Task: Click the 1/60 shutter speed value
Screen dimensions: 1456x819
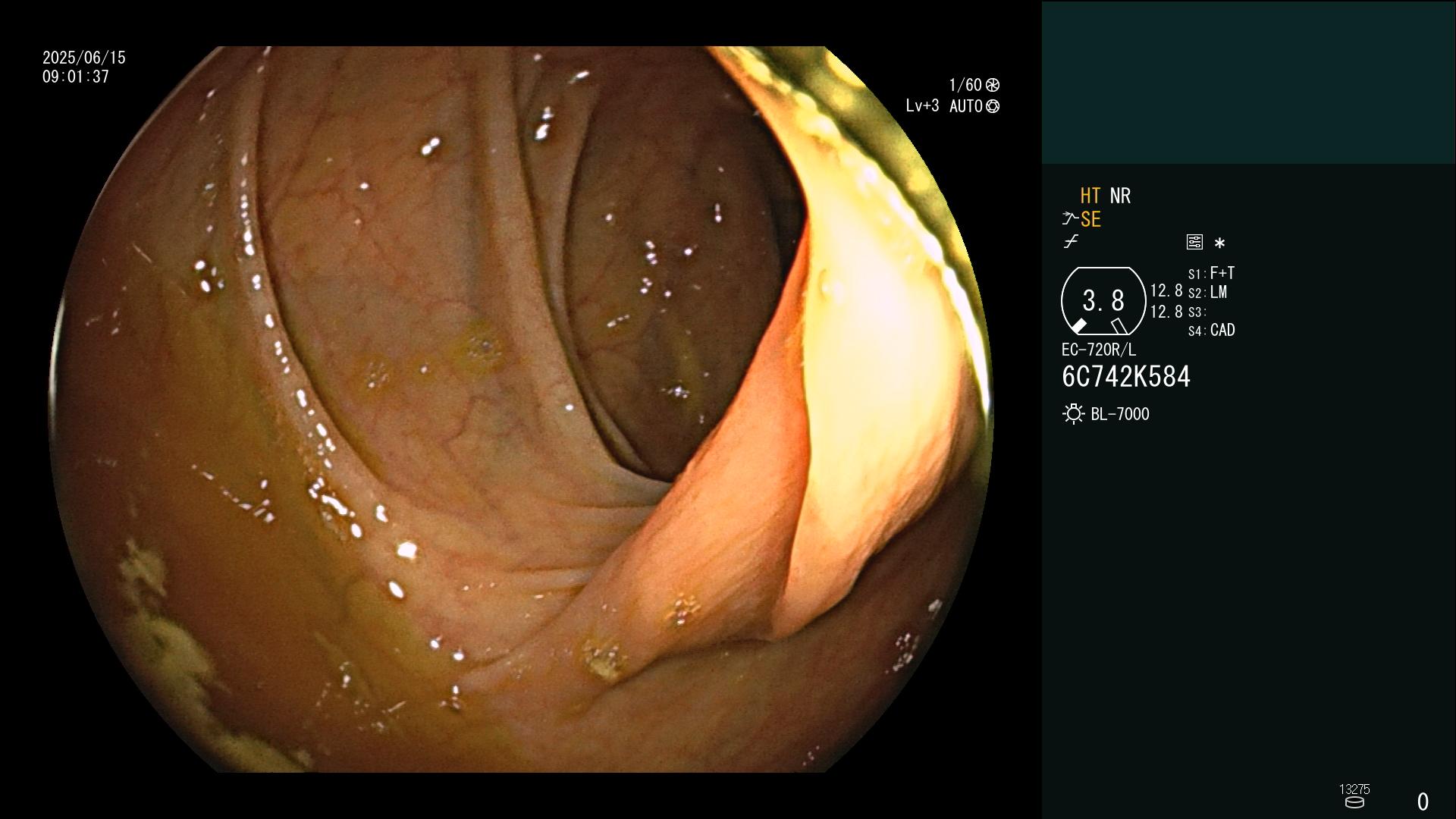Action: click(965, 85)
